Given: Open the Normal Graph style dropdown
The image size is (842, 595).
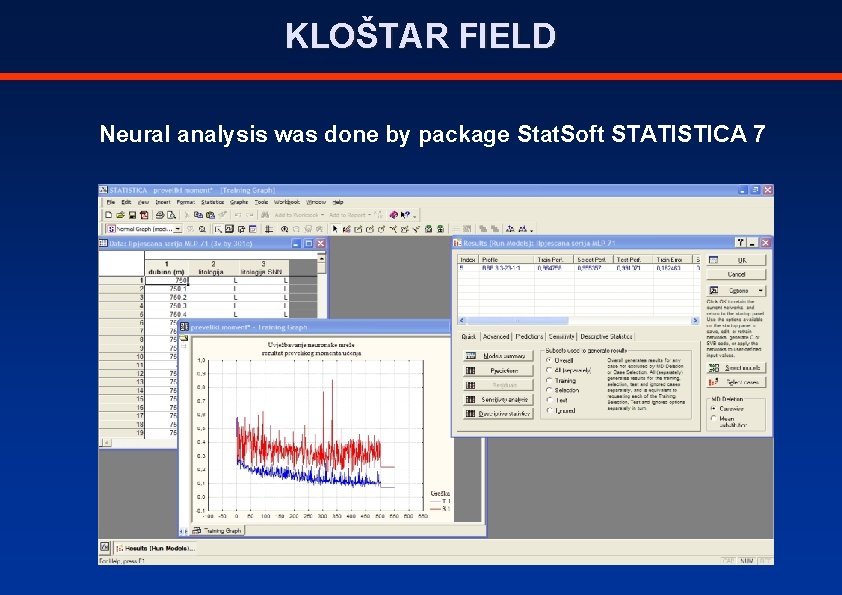Looking at the screenshot, I should (x=178, y=229).
